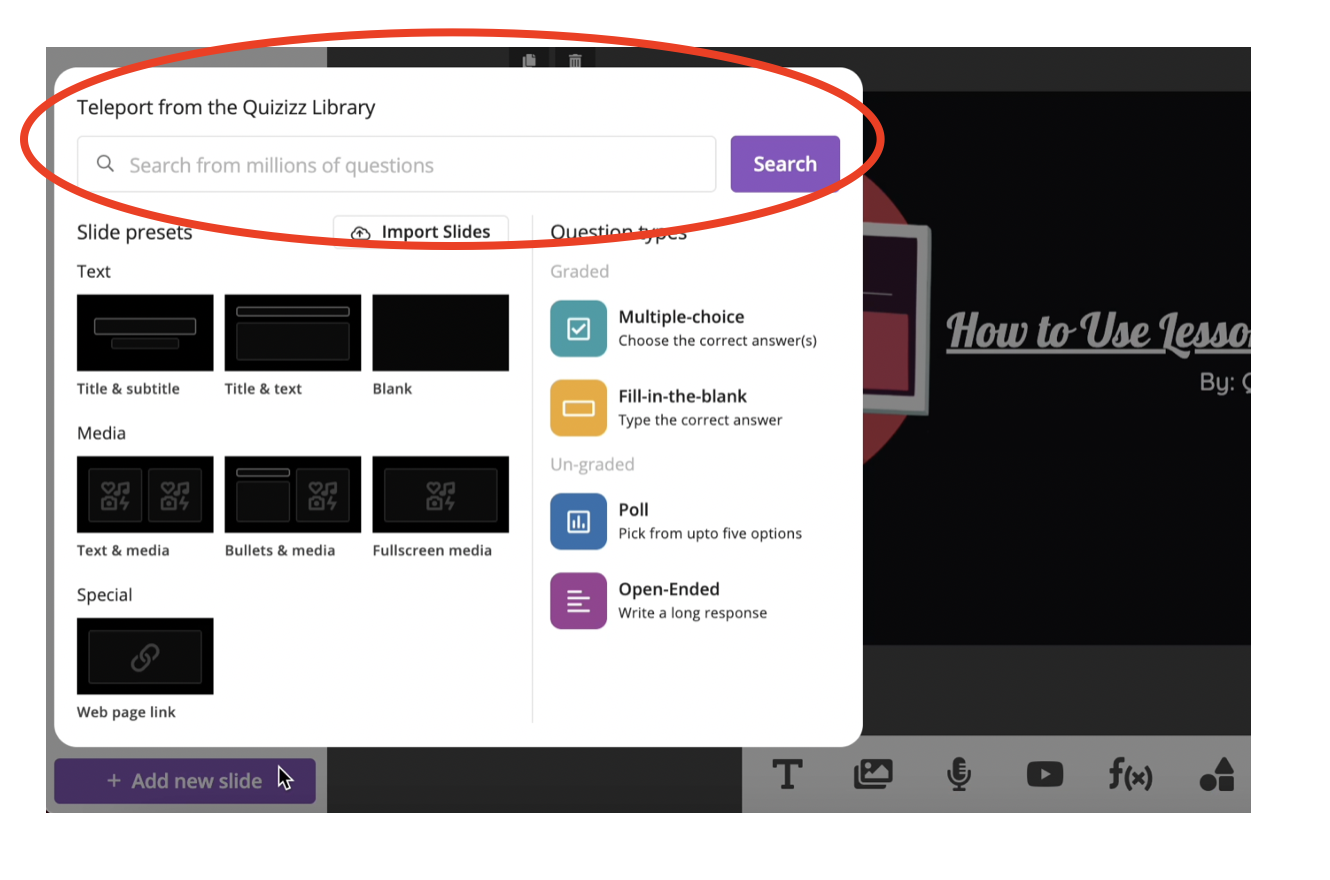This screenshot has width=1330, height=880.
Task: Open the shapes tool icon
Action: click(1217, 774)
